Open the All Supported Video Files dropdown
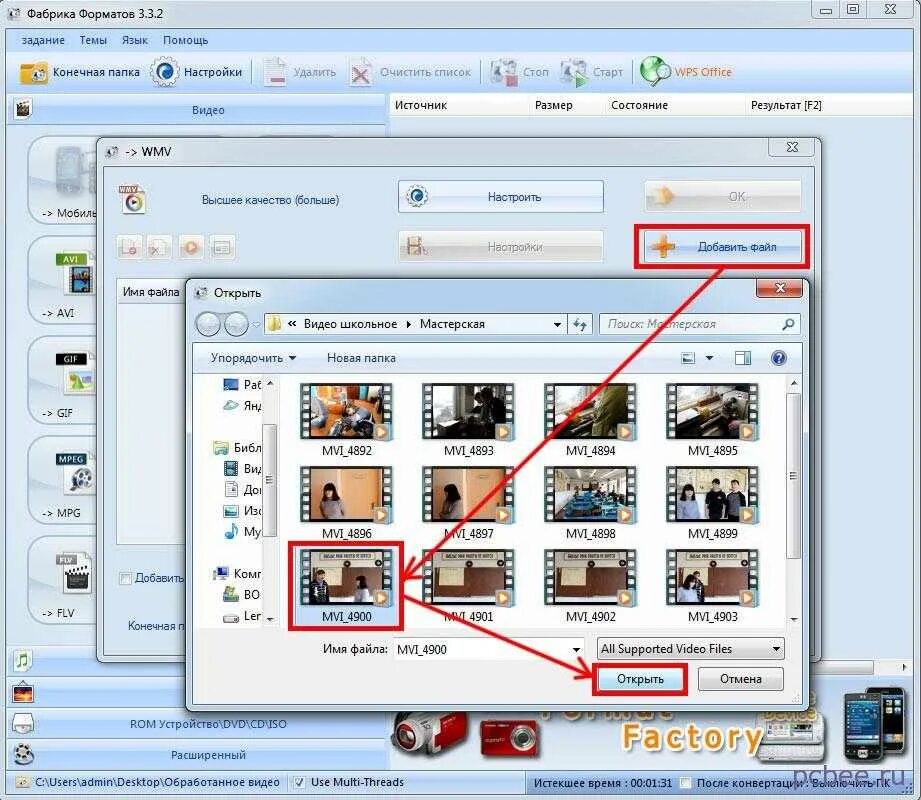 point(690,649)
